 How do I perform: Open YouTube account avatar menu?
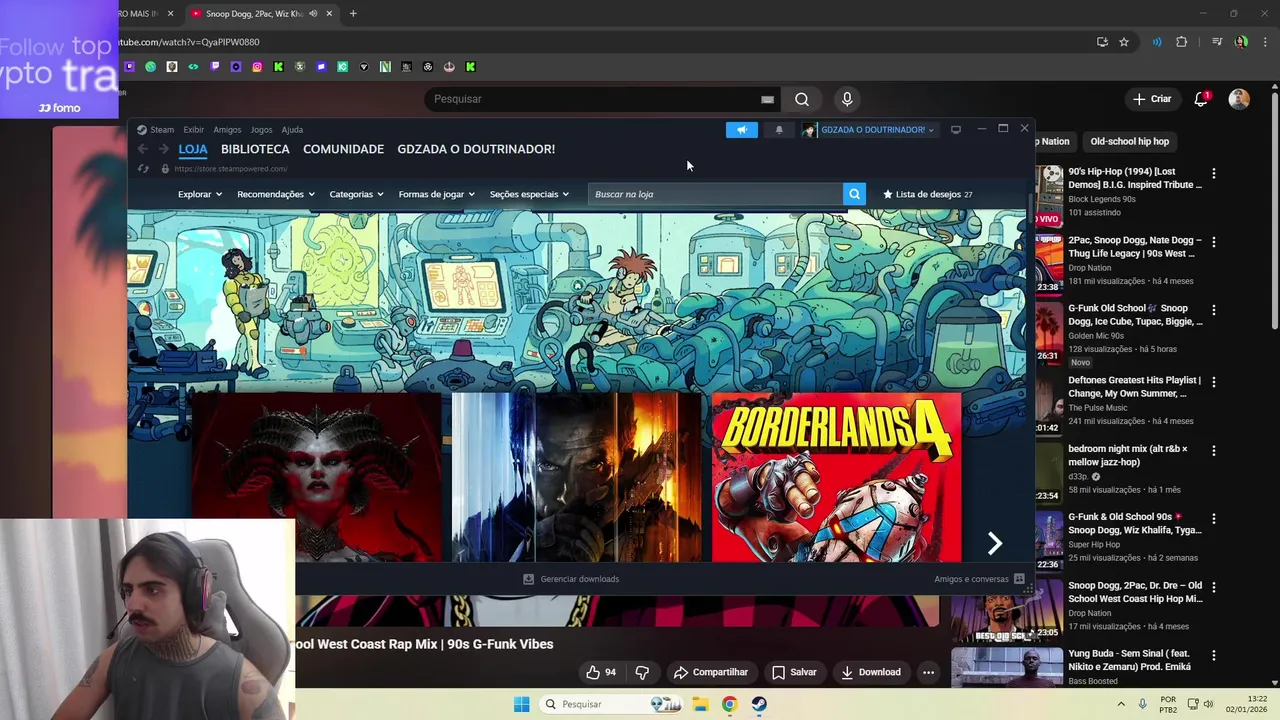(1239, 99)
